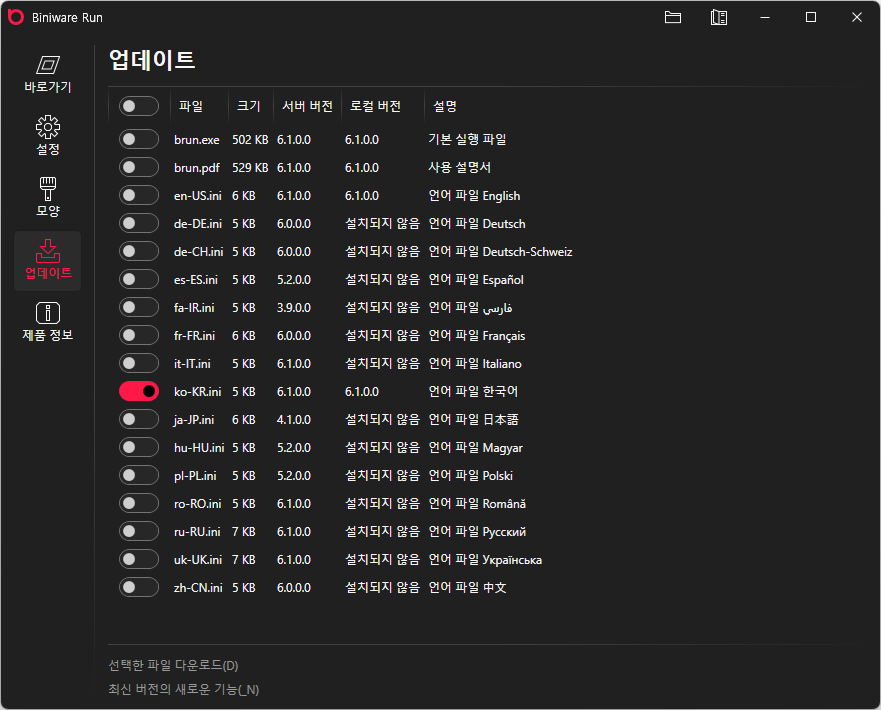Image resolution: width=881 pixels, height=710 pixels.
Task: Click 언어 파일 Magyar description
Action: tap(475, 448)
